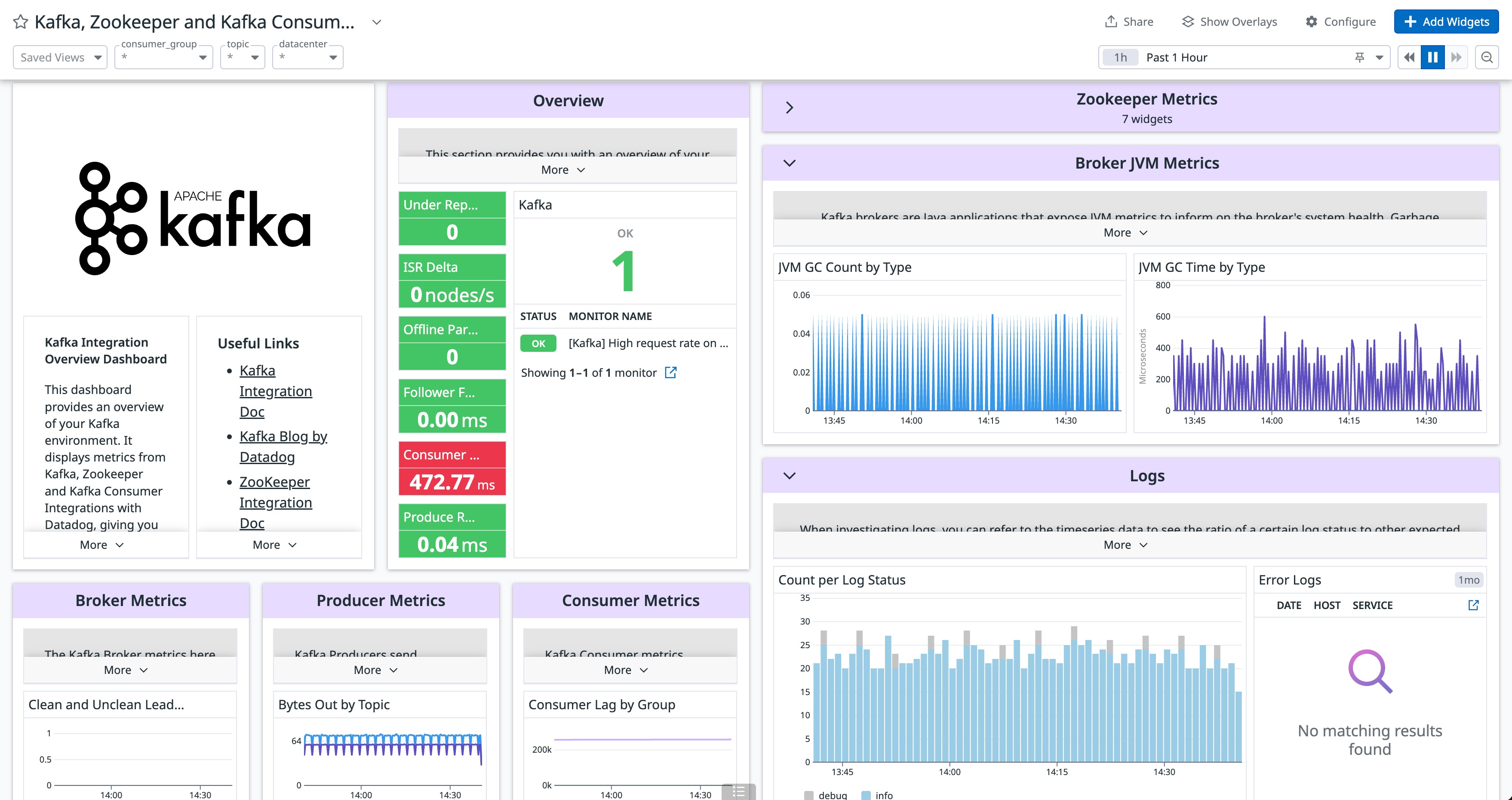This screenshot has width=1512, height=800.
Task: Open ZooKeeper Integration Doc link
Action: pyautogui.click(x=275, y=502)
